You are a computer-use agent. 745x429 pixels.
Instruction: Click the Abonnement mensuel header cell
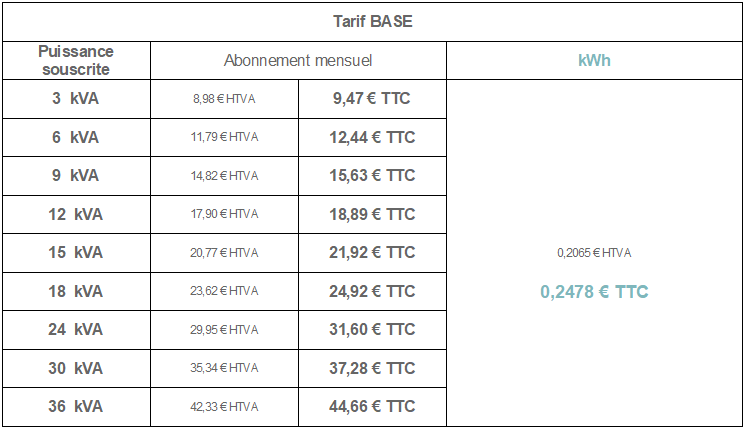(x=298, y=60)
